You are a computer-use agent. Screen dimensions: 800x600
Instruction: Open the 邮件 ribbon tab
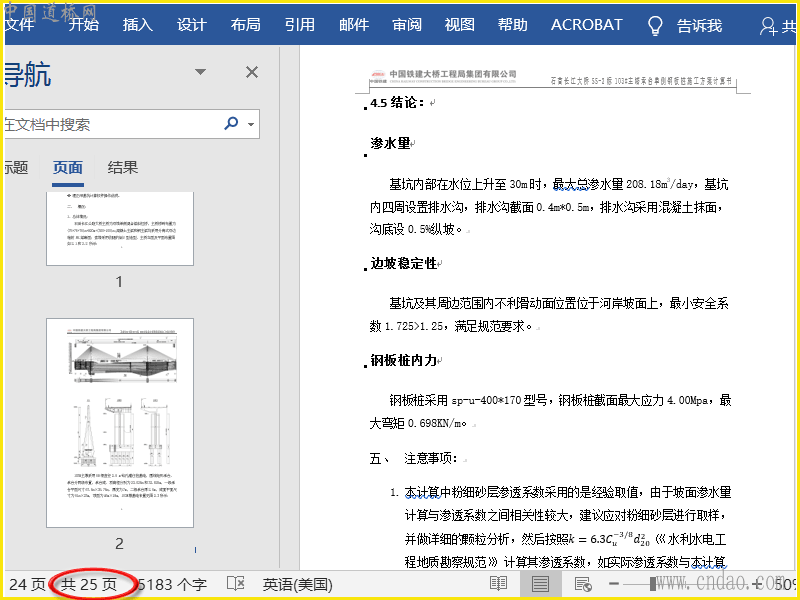[354, 24]
